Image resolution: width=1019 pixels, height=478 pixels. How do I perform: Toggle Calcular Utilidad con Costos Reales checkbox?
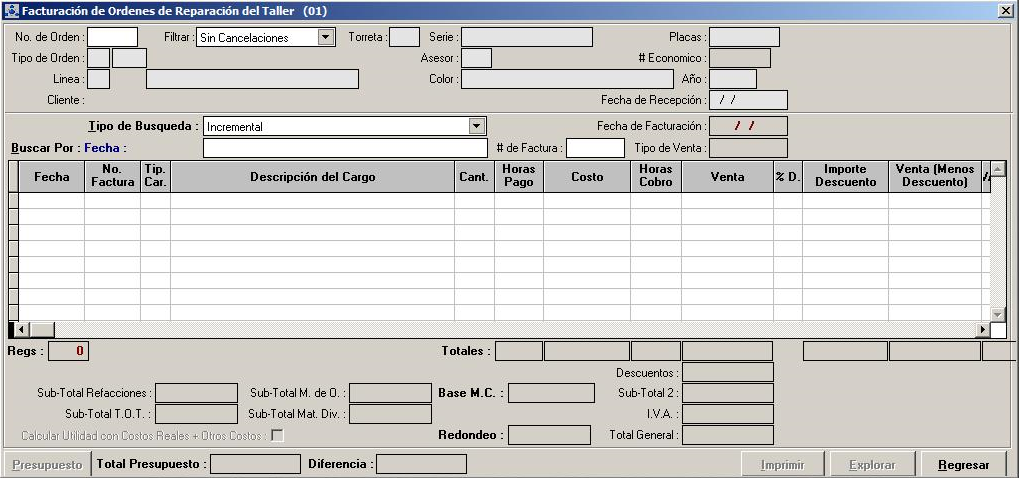coord(277,435)
